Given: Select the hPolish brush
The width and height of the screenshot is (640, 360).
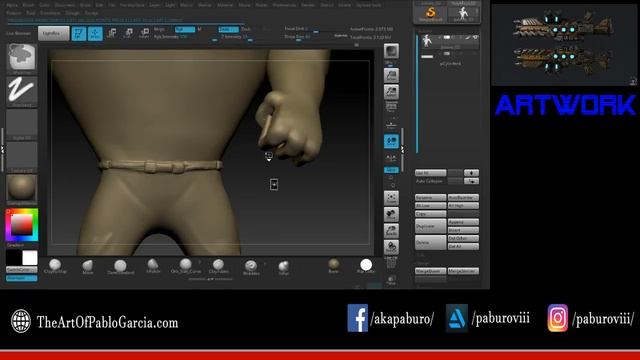Looking at the screenshot, I should (x=153, y=266).
